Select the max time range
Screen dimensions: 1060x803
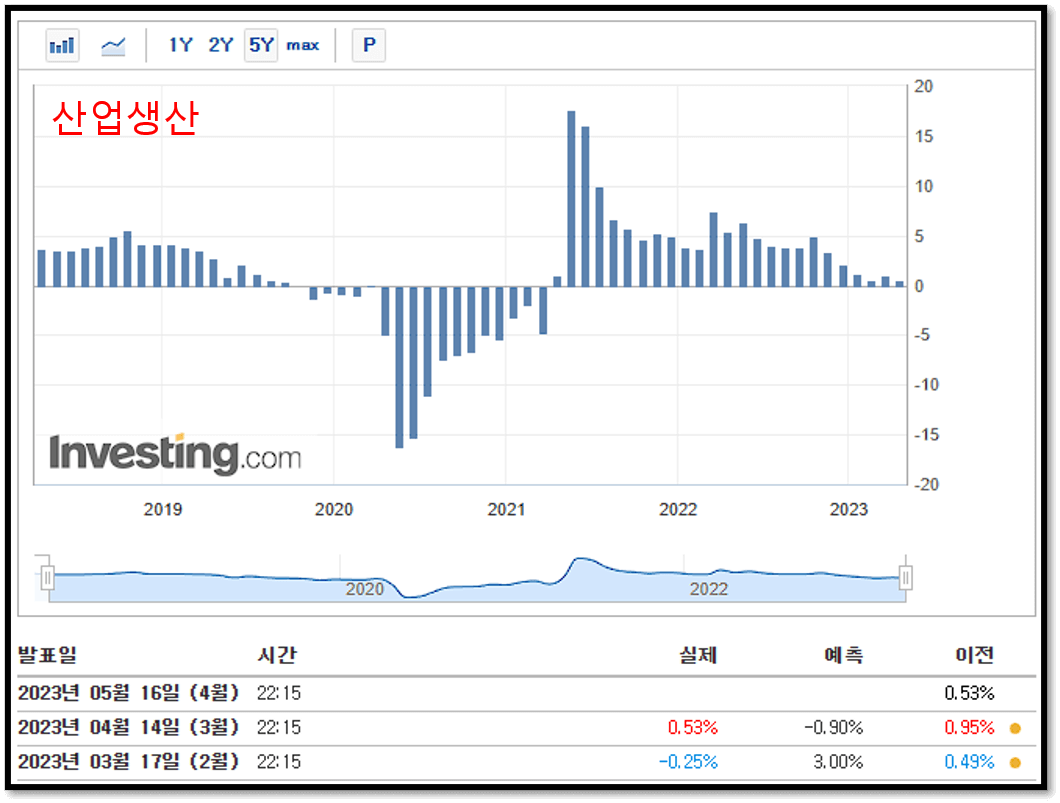point(302,45)
